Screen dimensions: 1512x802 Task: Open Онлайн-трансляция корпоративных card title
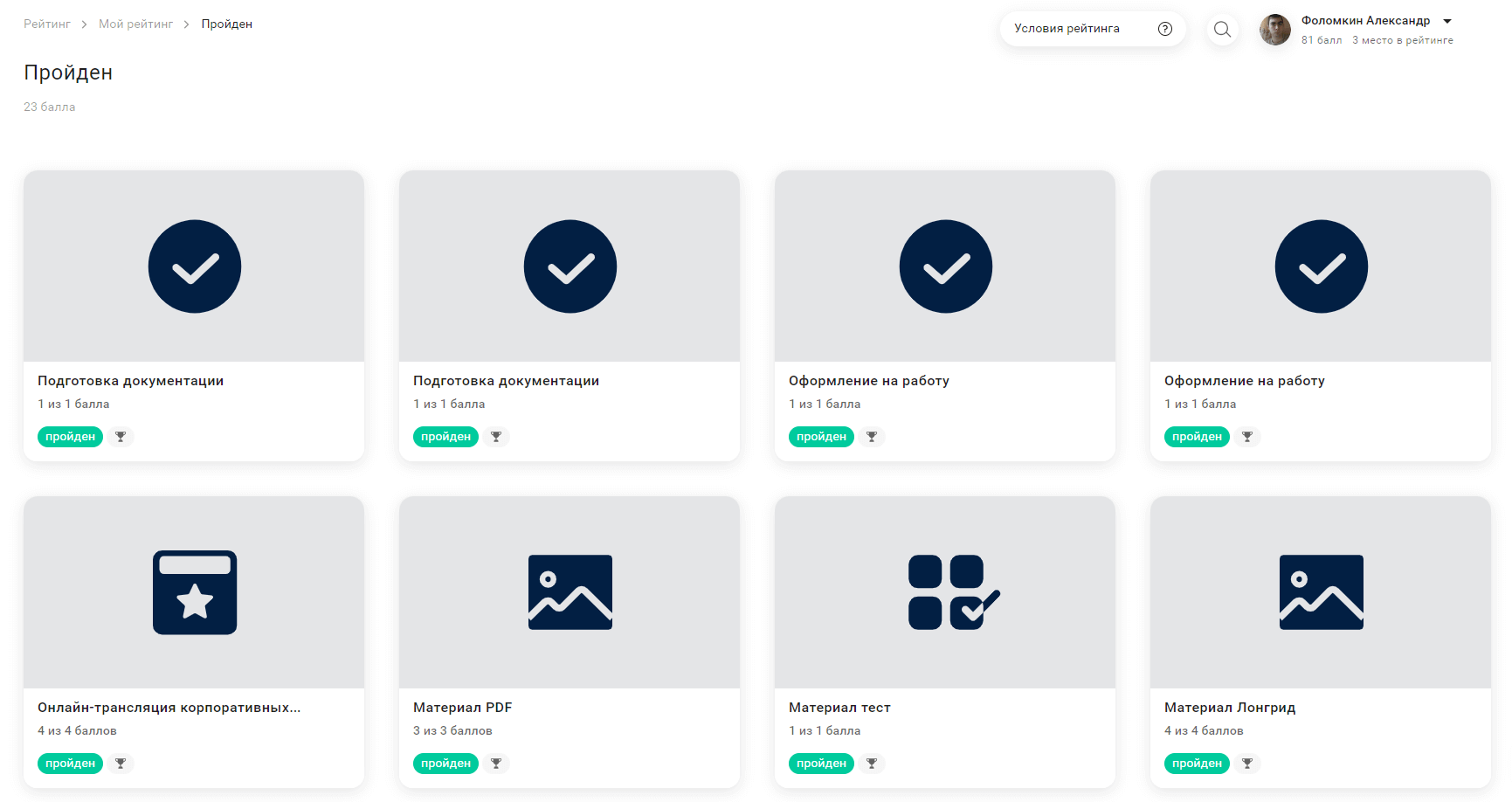(x=169, y=708)
